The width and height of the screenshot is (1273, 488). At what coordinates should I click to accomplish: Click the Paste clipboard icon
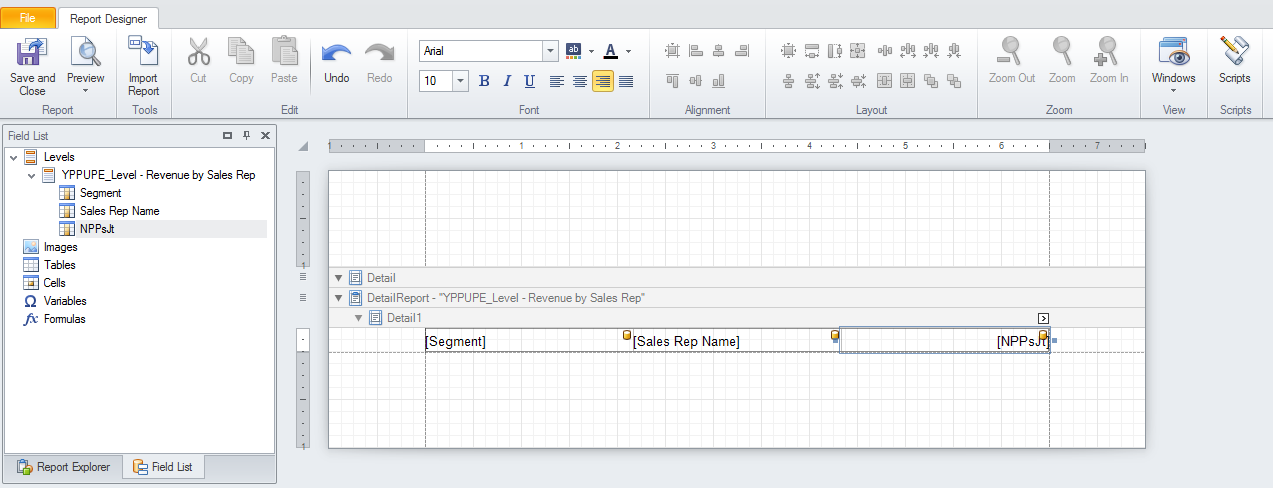pos(284,52)
